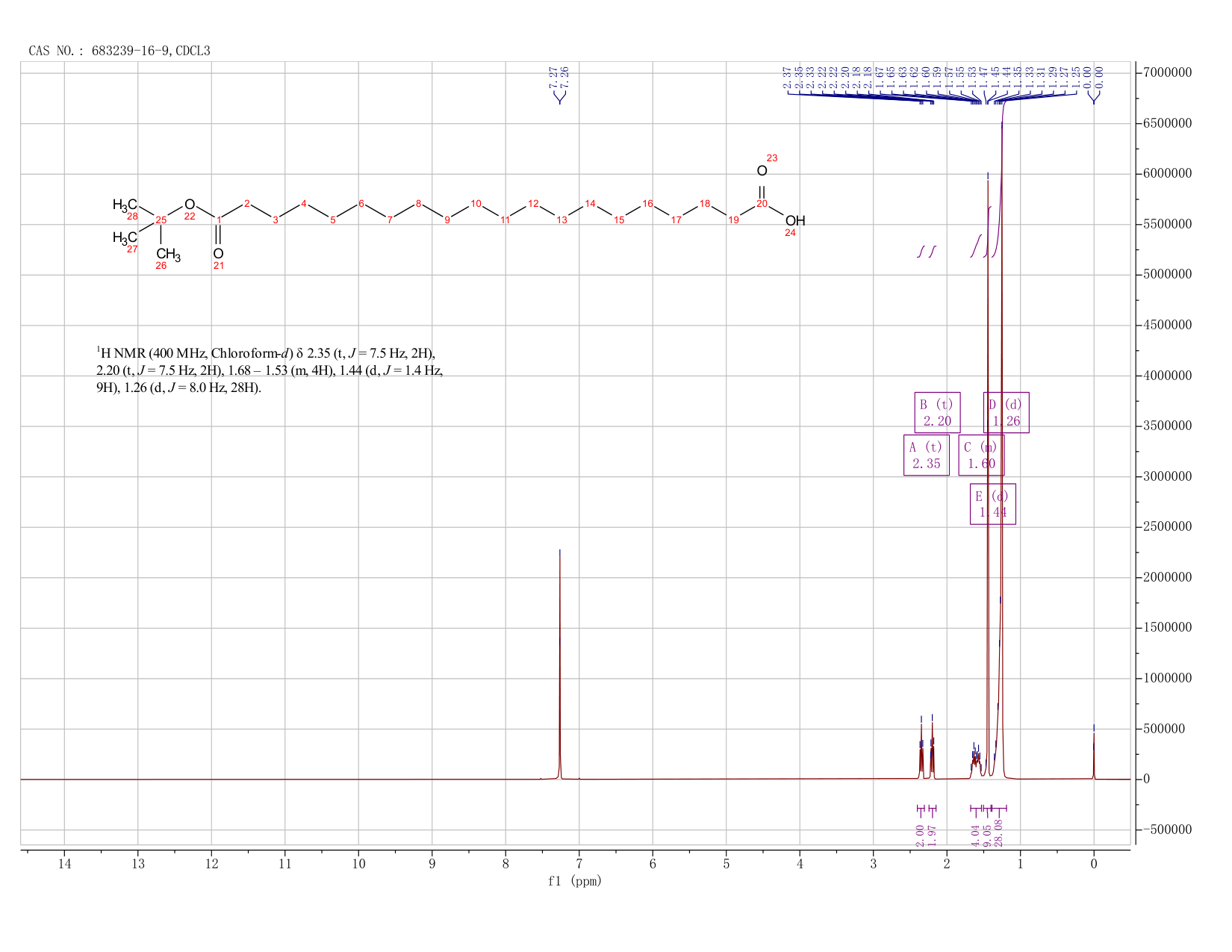Image resolution: width=1232 pixels, height=952 pixels.
Task: Click the 3 tick label on the ppm axis
Action: 874,864
